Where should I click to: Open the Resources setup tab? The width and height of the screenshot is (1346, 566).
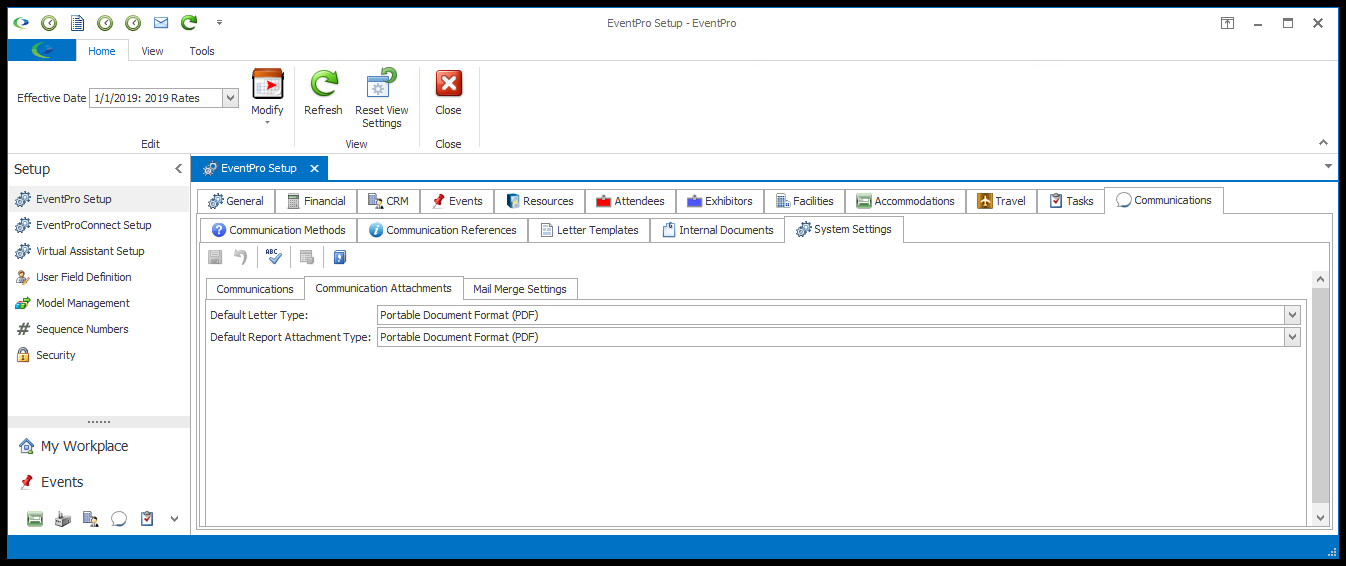[x=539, y=201]
